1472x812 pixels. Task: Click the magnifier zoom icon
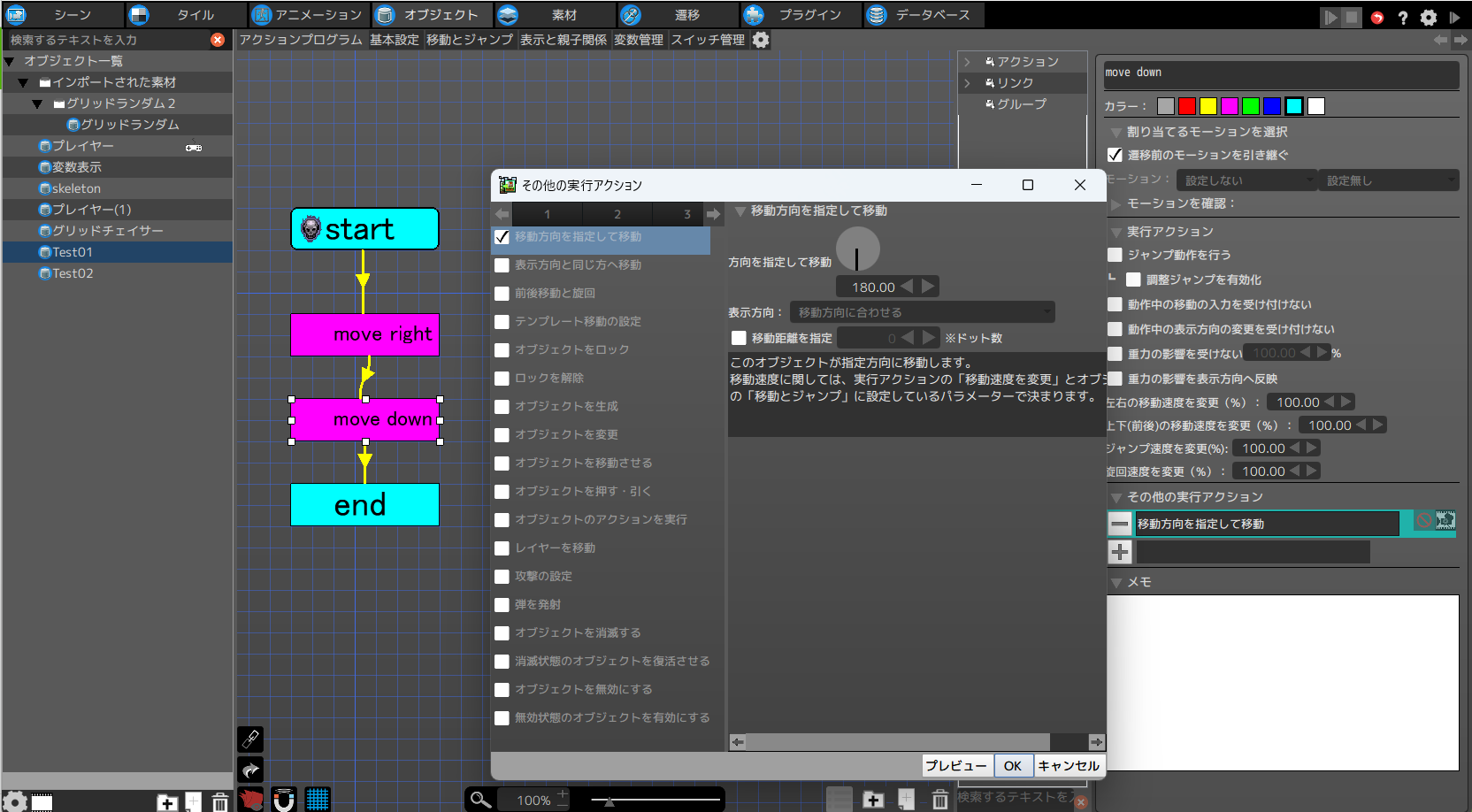480,800
